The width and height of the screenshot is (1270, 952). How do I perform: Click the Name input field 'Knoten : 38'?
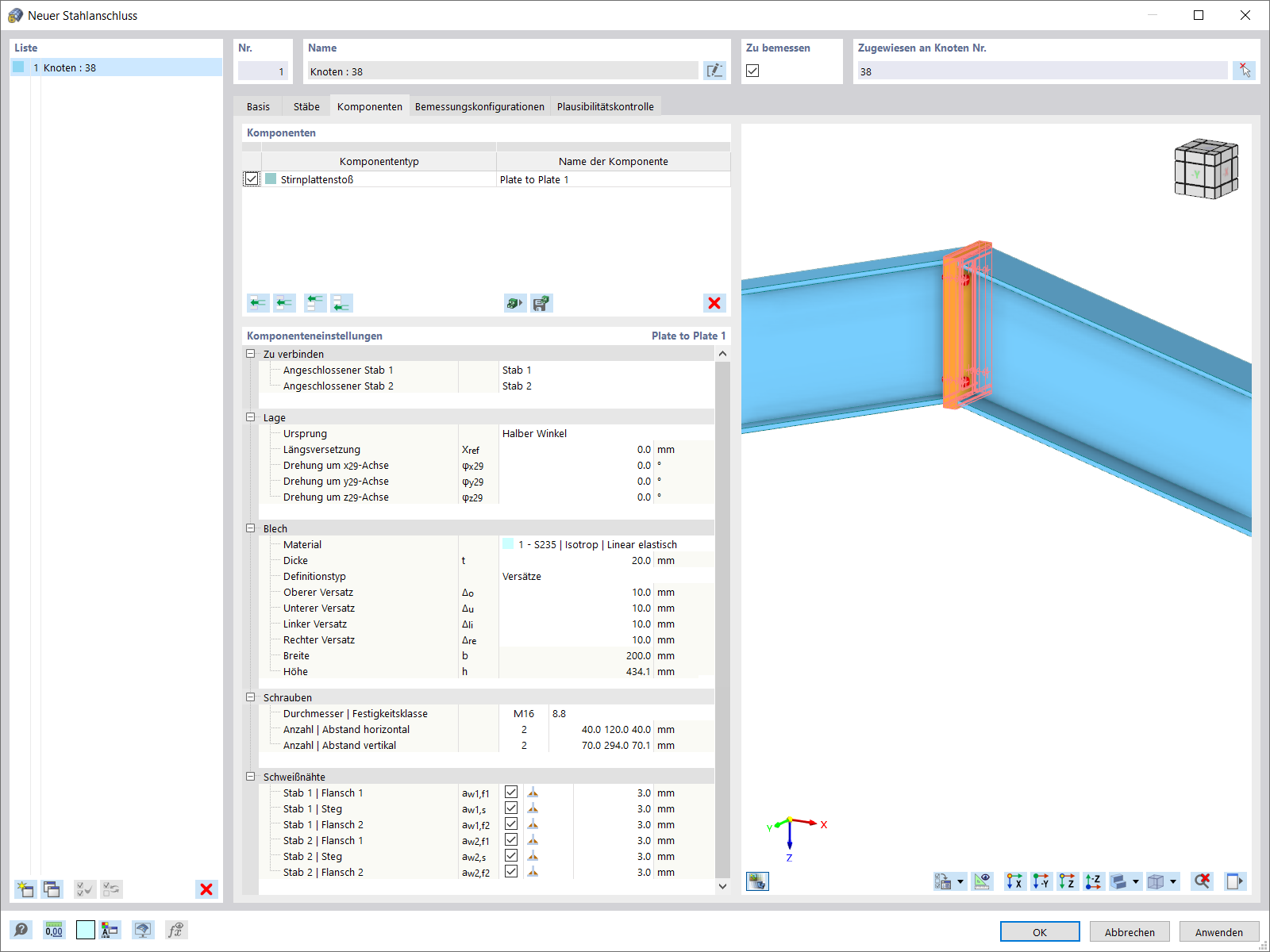[x=503, y=71]
